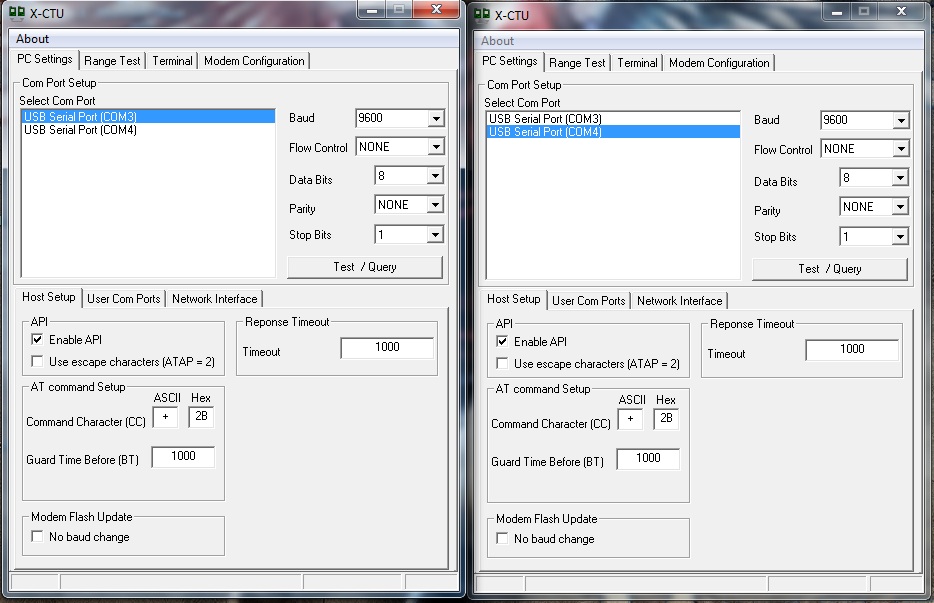Open About menu in left window

(x=32, y=39)
